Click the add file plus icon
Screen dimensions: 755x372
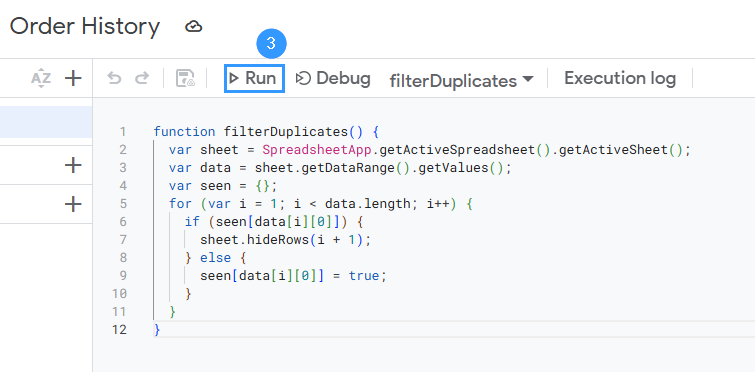point(73,78)
